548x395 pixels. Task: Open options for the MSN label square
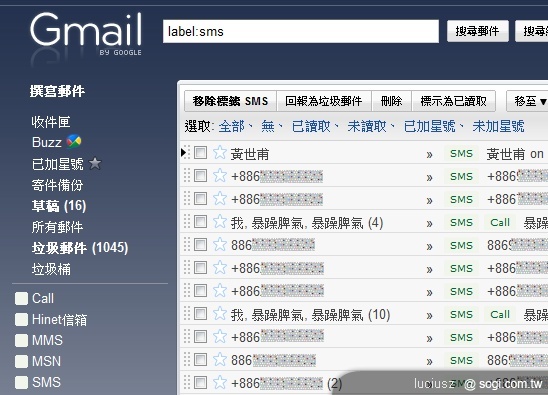[x=21, y=361]
